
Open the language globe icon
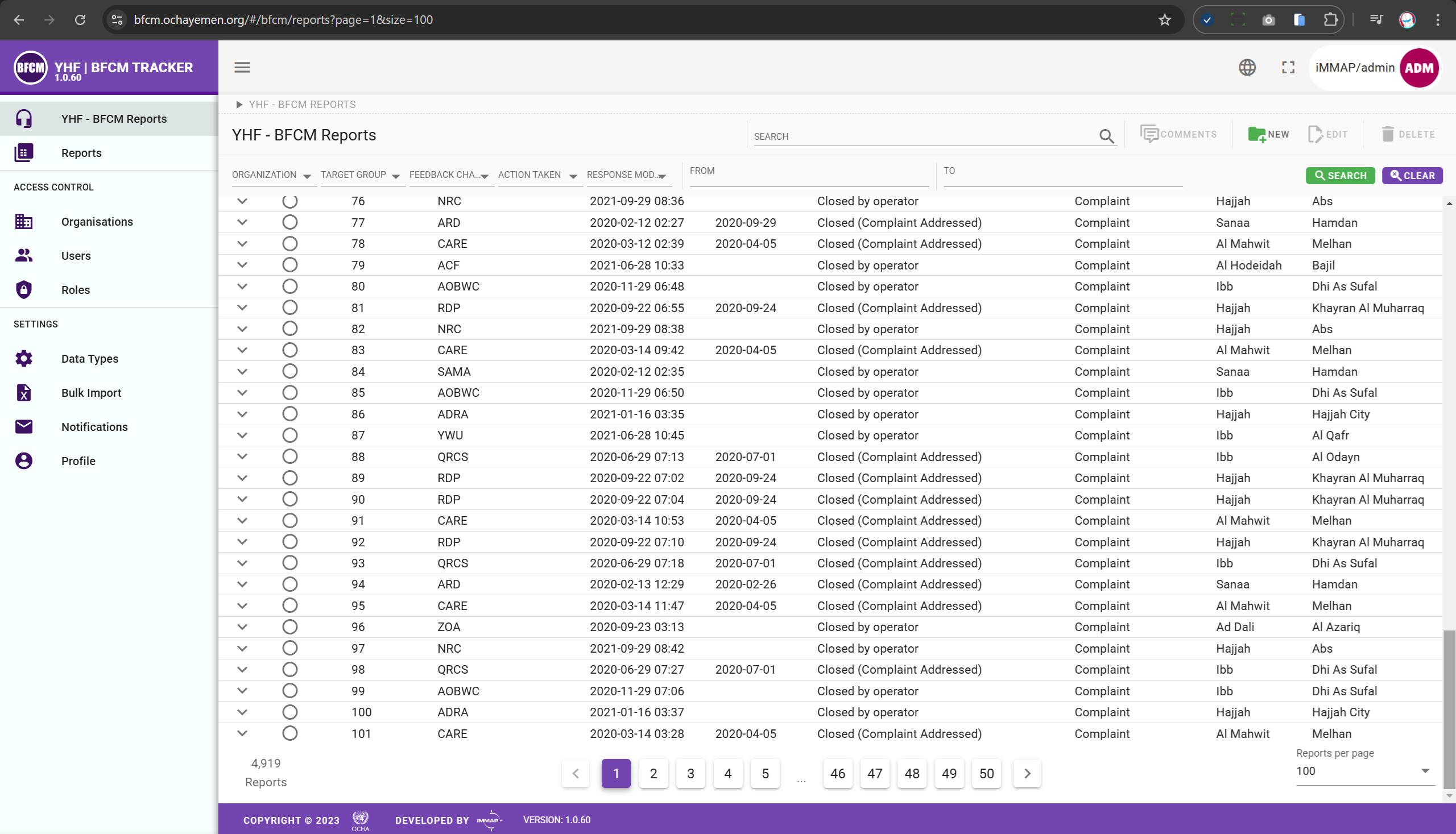[x=1247, y=68]
